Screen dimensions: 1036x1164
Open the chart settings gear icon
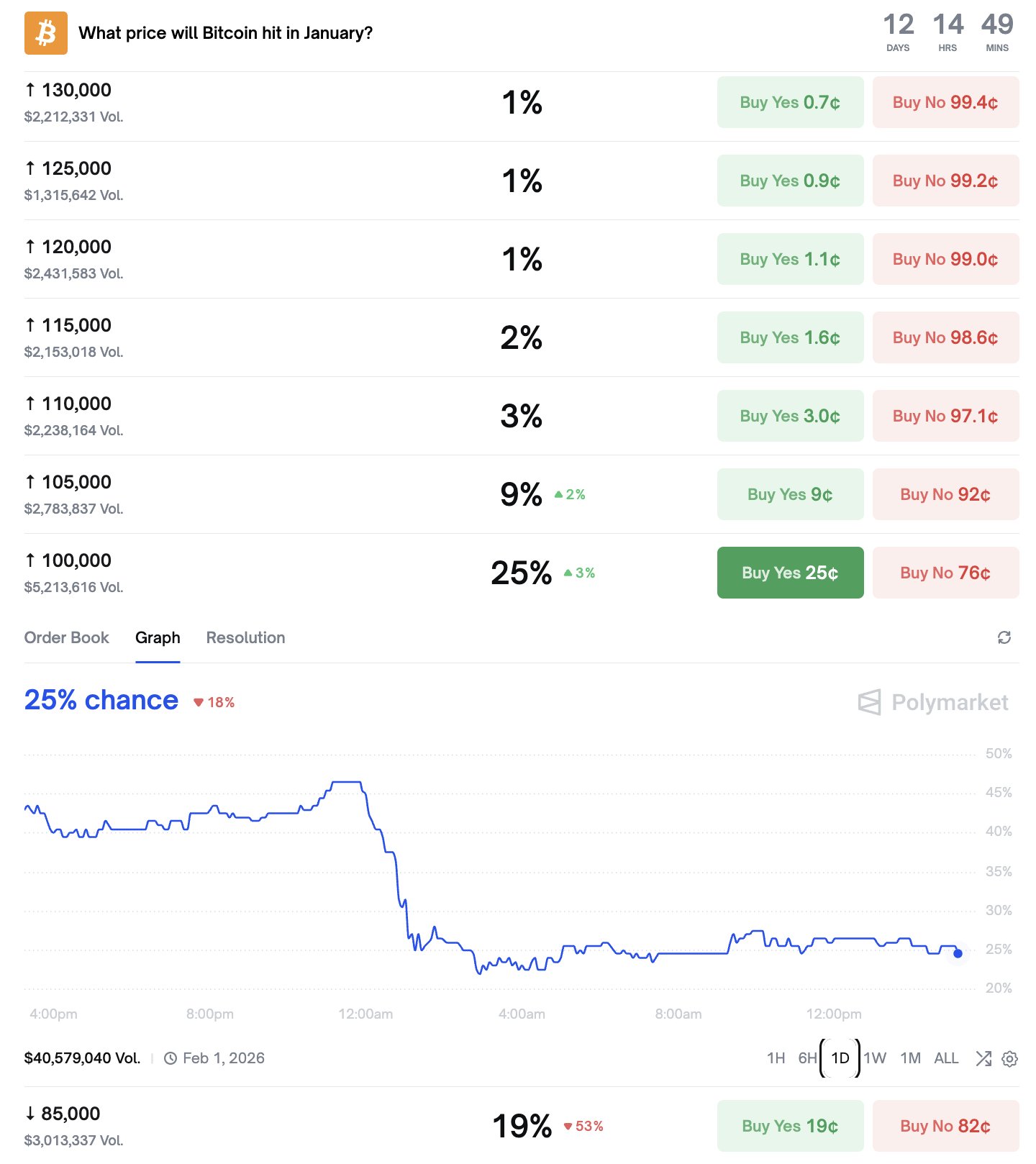(x=1010, y=1058)
